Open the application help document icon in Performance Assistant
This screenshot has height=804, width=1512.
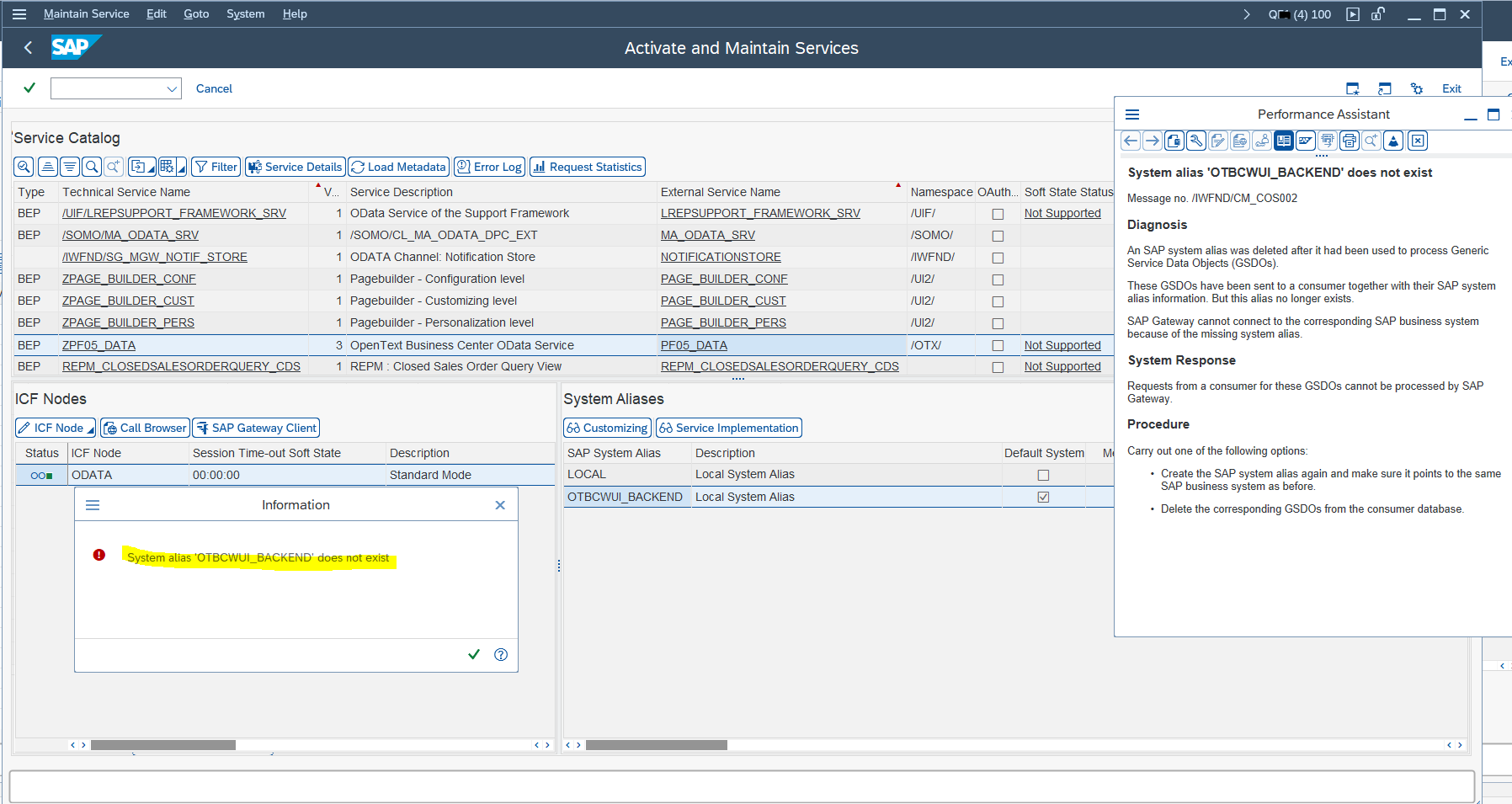pyautogui.click(x=1174, y=141)
